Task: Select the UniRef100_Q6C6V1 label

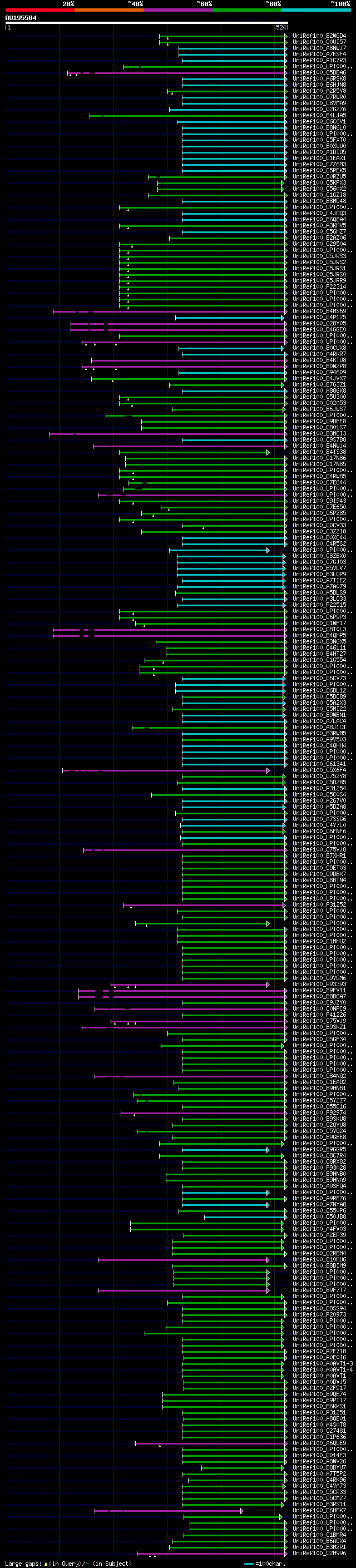Action: [319, 122]
